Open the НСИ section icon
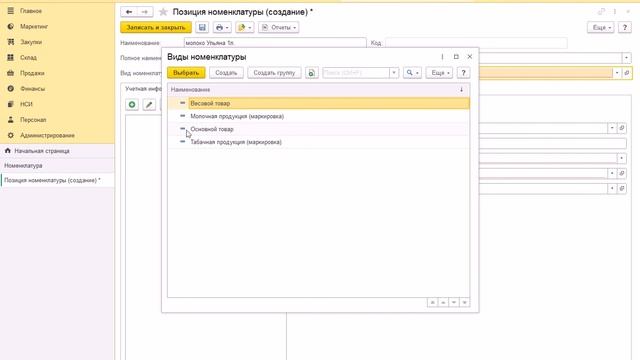Screen dimensions: 640x360 pos(11,104)
